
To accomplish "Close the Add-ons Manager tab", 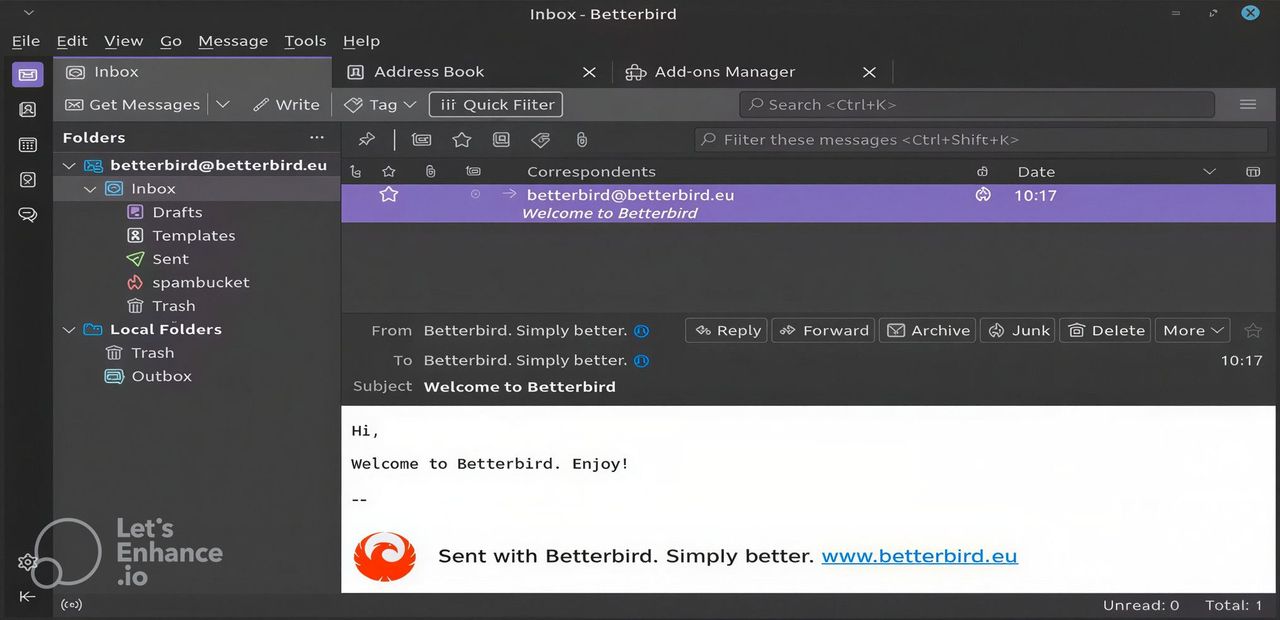I will [x=869, y=72].
